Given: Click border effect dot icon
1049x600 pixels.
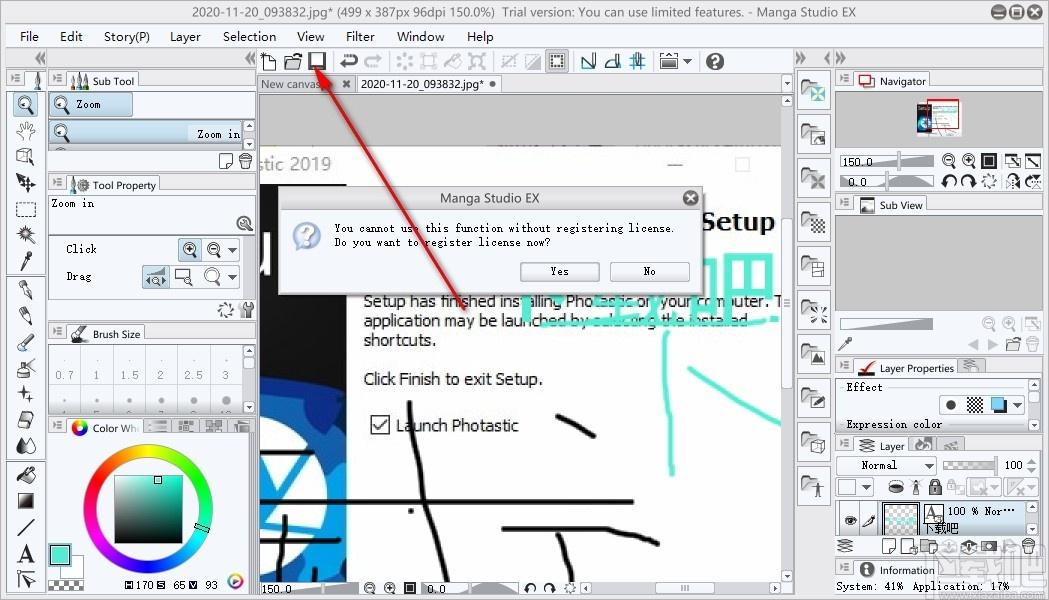Looking at the screenshot, I should tap(951, 405).
